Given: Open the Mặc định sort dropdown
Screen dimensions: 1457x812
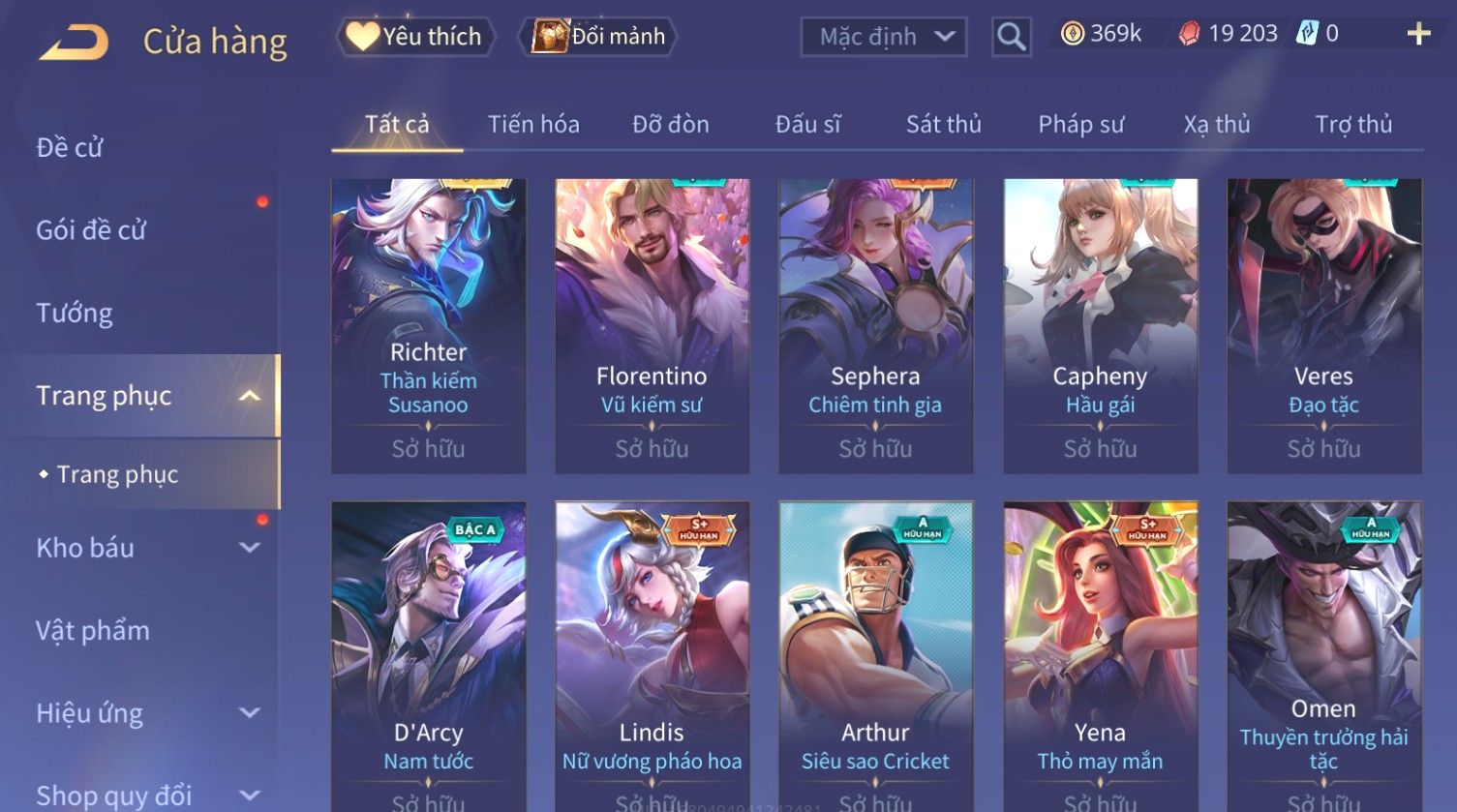Looking at the screenshot, I should click(x=883, y=37).
